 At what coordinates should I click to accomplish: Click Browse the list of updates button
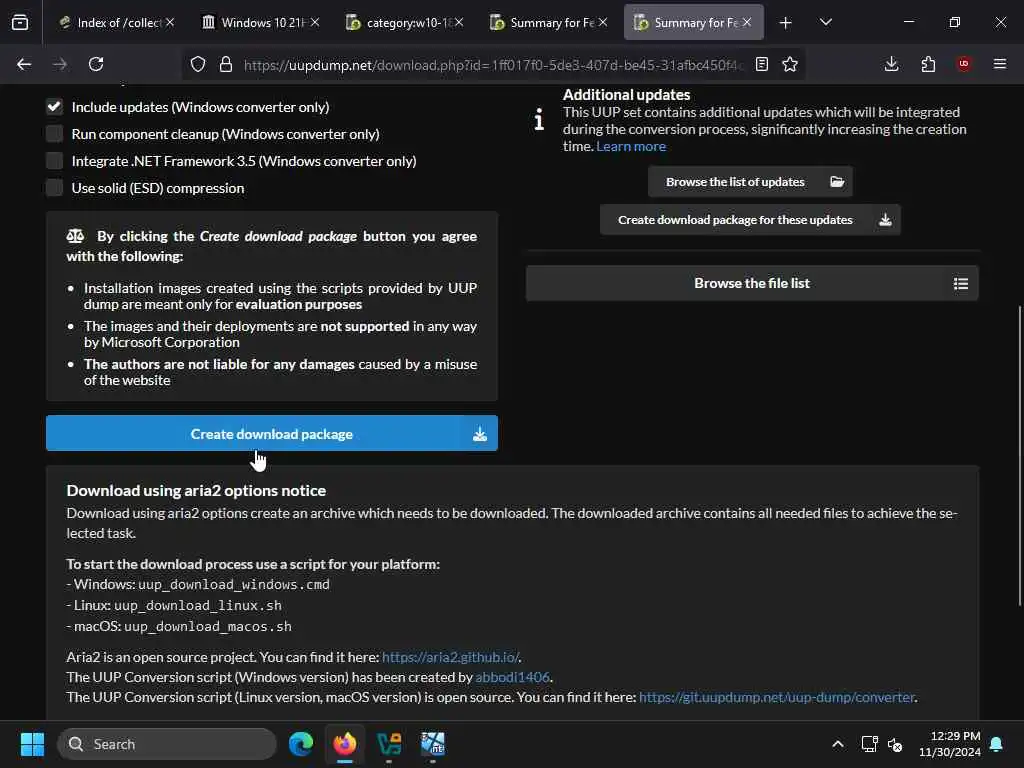tap(750, 182)
